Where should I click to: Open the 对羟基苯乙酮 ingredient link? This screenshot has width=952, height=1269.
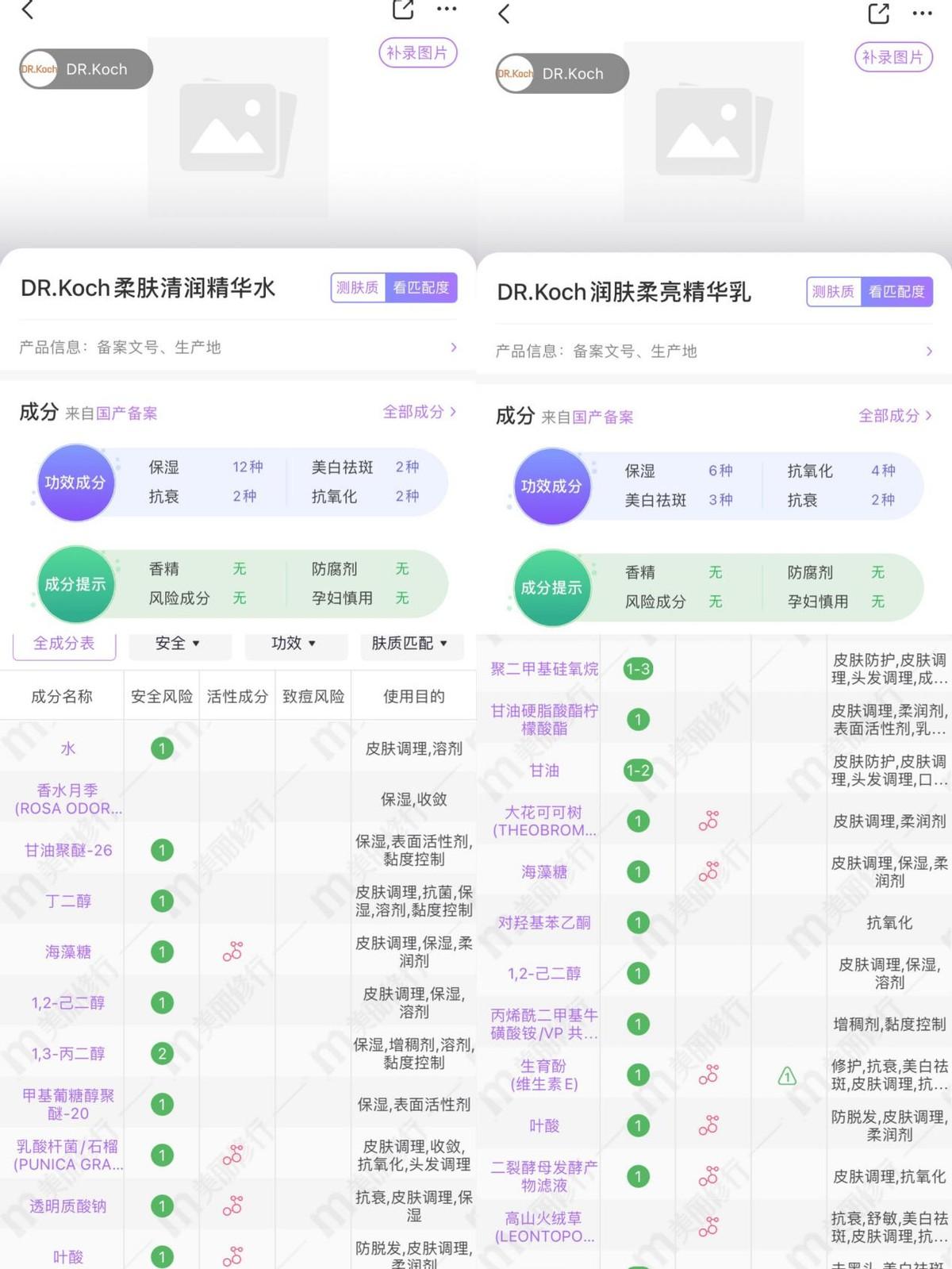(544, 923)
